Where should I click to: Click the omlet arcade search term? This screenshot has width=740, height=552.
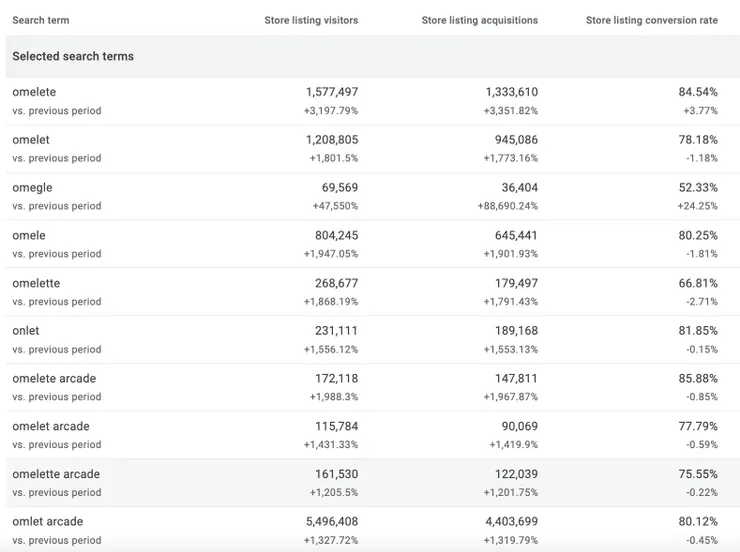(48, 522)
